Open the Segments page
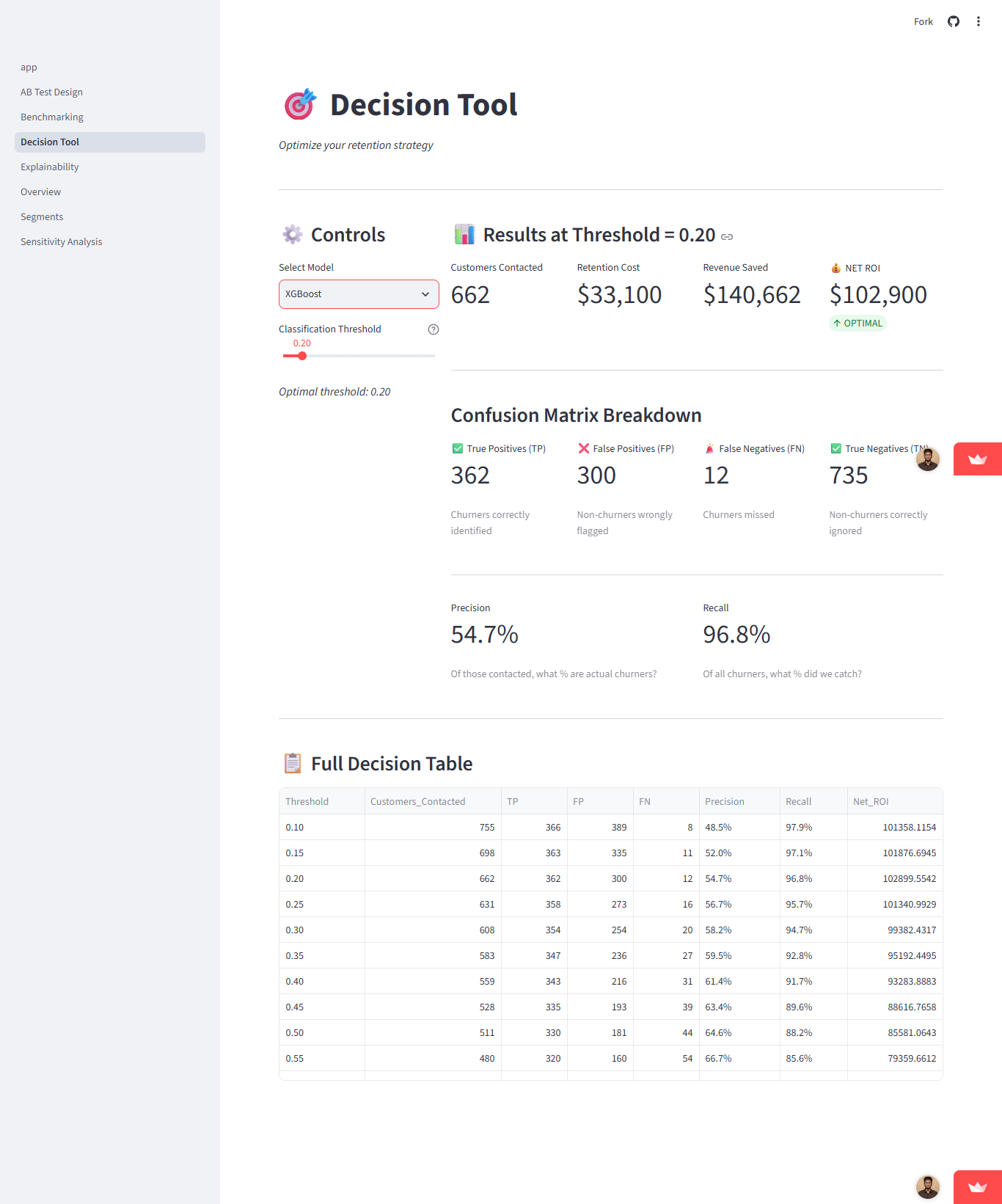 click(110, 217)
